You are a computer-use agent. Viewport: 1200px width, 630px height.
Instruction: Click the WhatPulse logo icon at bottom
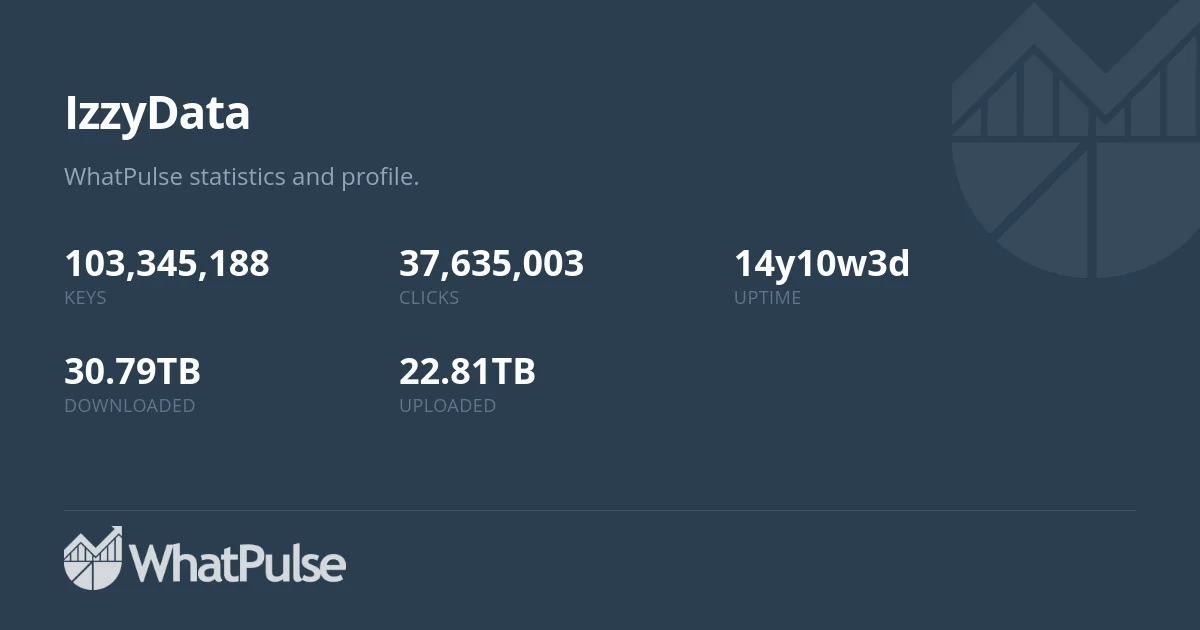pos(93,558)
